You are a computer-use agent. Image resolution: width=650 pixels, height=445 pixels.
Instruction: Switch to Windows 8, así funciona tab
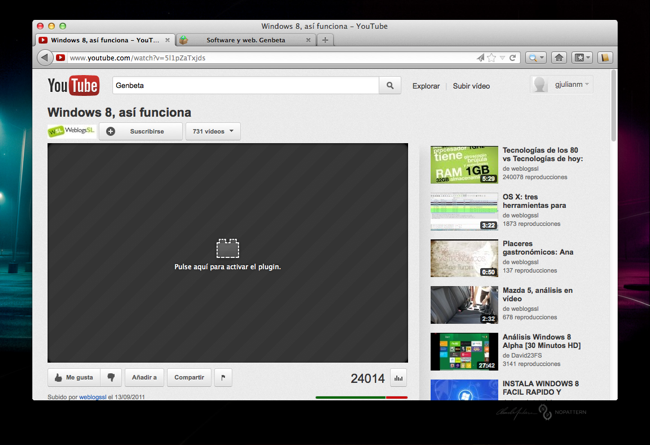click(104, 40)
